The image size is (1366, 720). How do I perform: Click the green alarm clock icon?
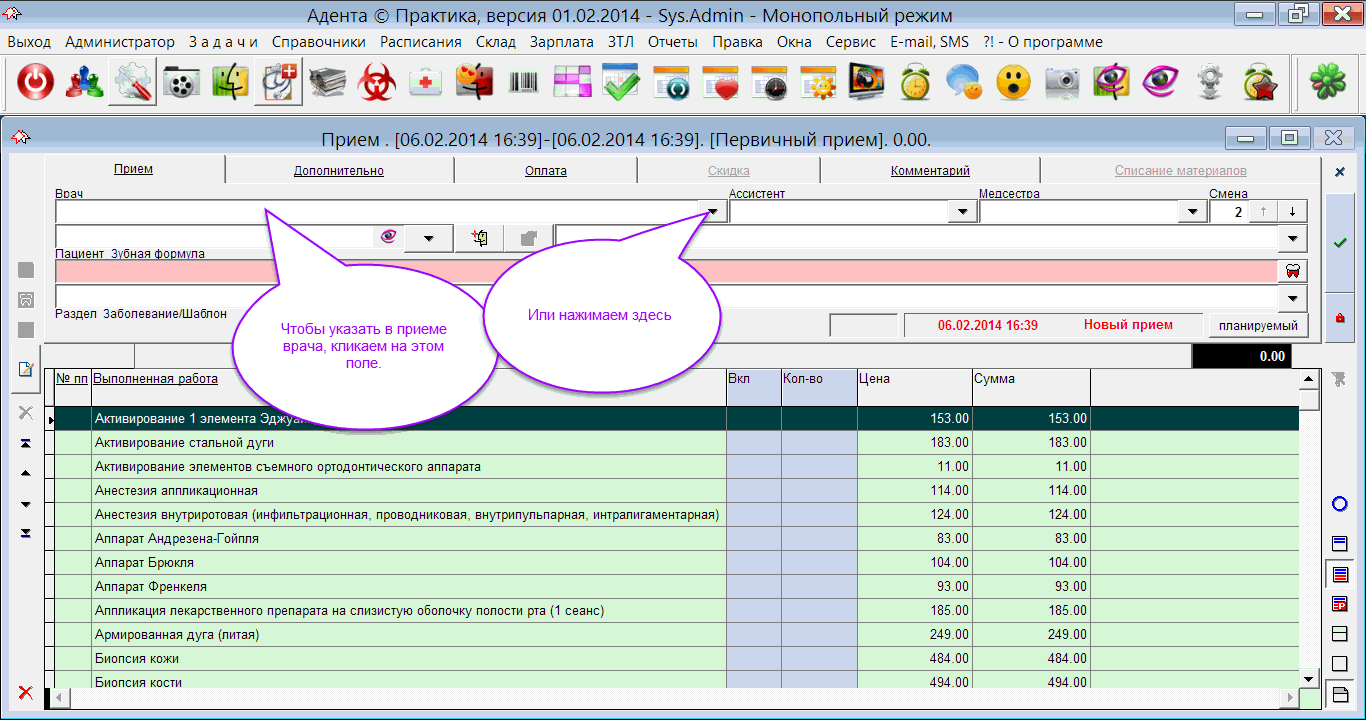click(915, 83)
